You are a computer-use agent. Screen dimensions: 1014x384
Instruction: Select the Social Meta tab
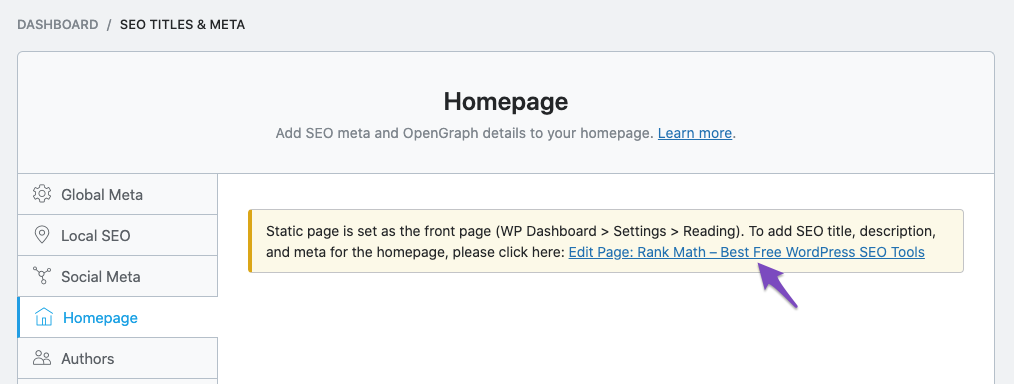(118, 276)
